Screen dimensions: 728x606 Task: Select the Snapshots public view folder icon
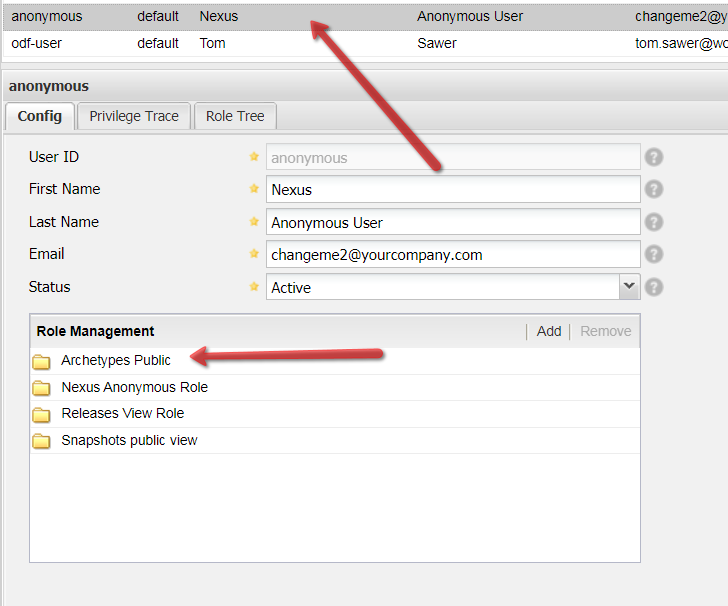tap(41, 440)
